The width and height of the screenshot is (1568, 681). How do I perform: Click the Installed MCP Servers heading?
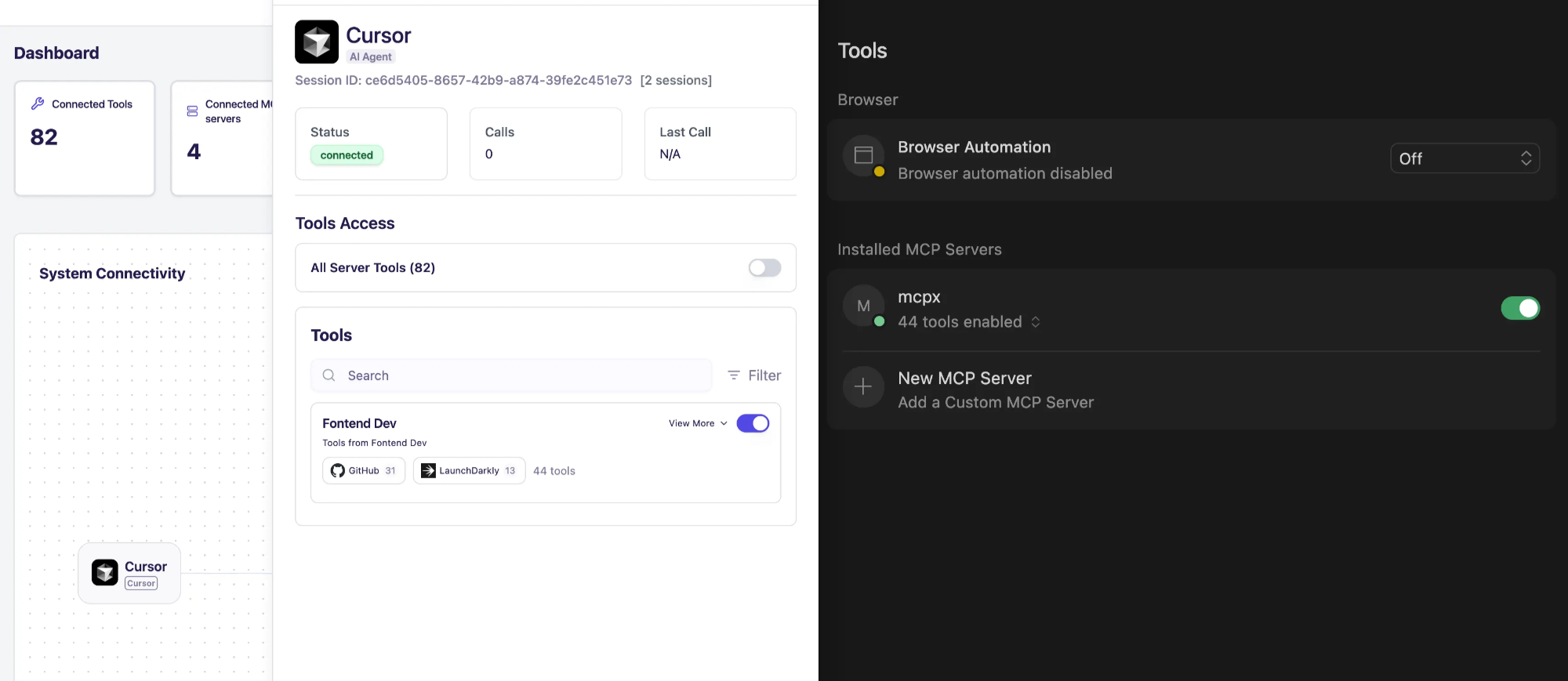coord(920,249)
